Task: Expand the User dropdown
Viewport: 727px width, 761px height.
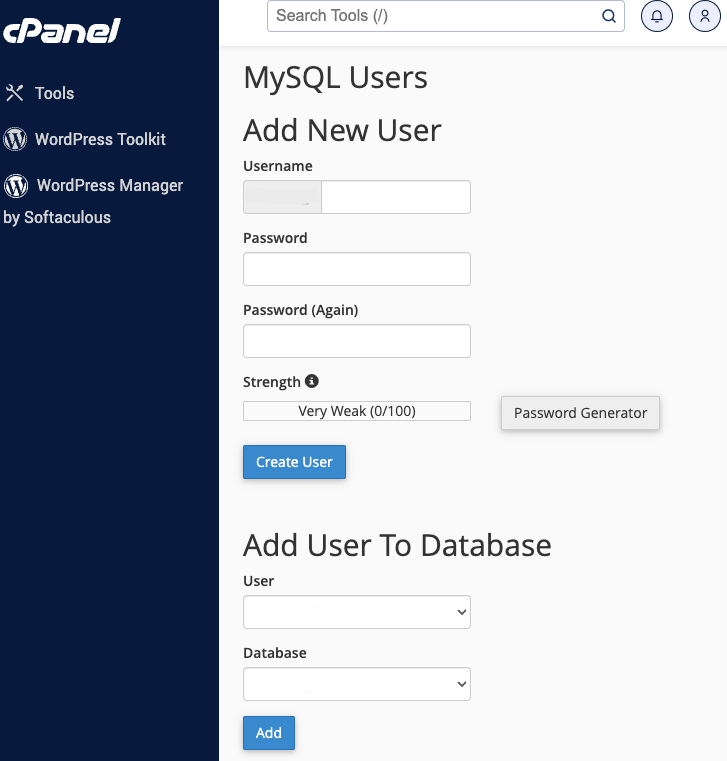Action: [x=357, y=612]
